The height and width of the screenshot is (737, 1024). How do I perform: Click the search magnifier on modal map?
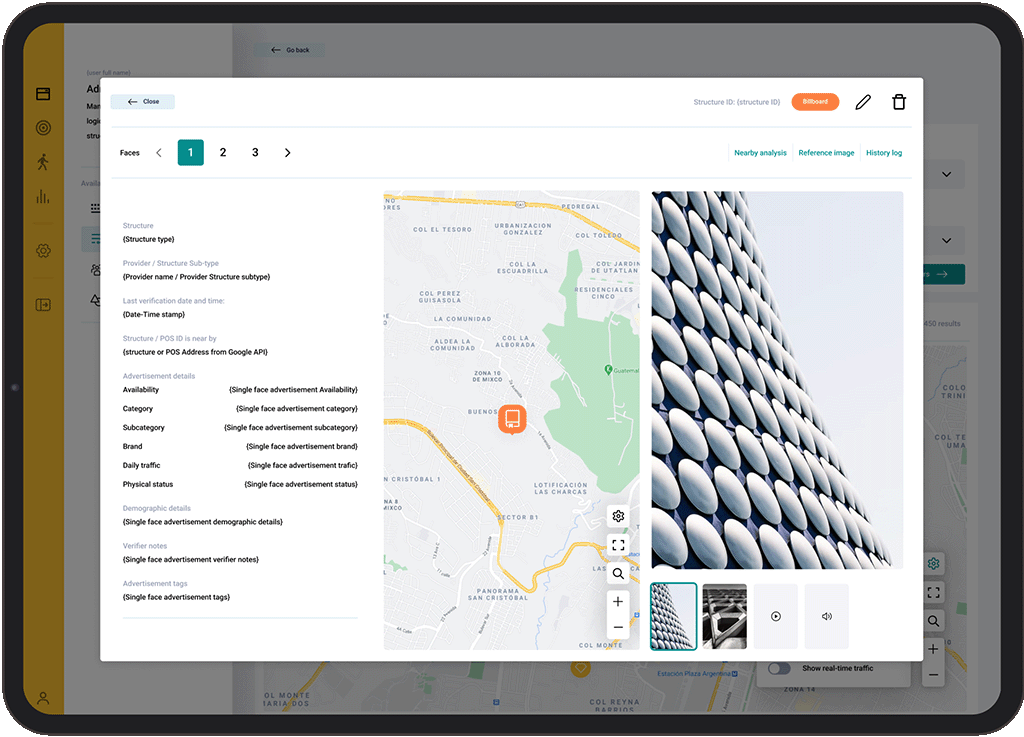pos(618,574)
